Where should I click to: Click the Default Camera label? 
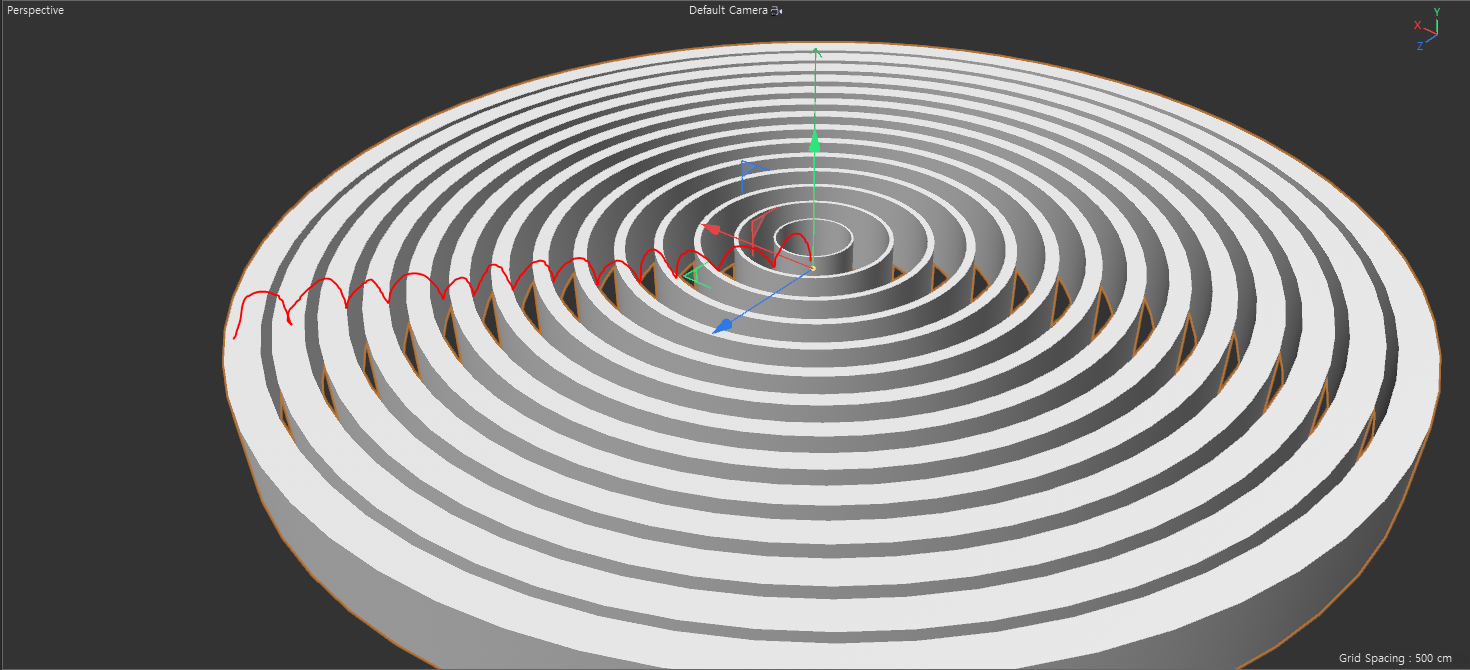[728, 10]
